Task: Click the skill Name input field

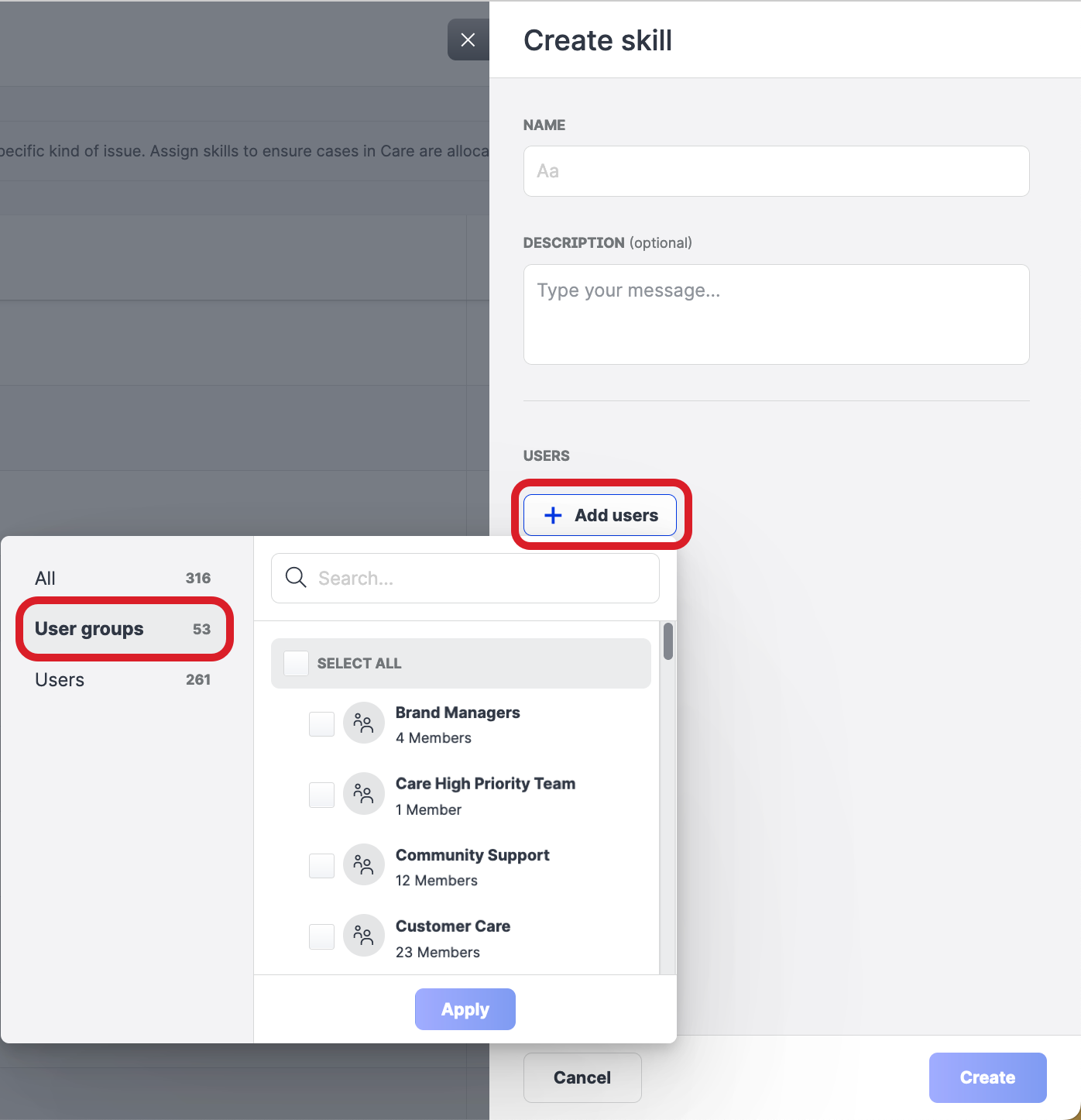Action: pyautogui.click(x=776, y=171)
